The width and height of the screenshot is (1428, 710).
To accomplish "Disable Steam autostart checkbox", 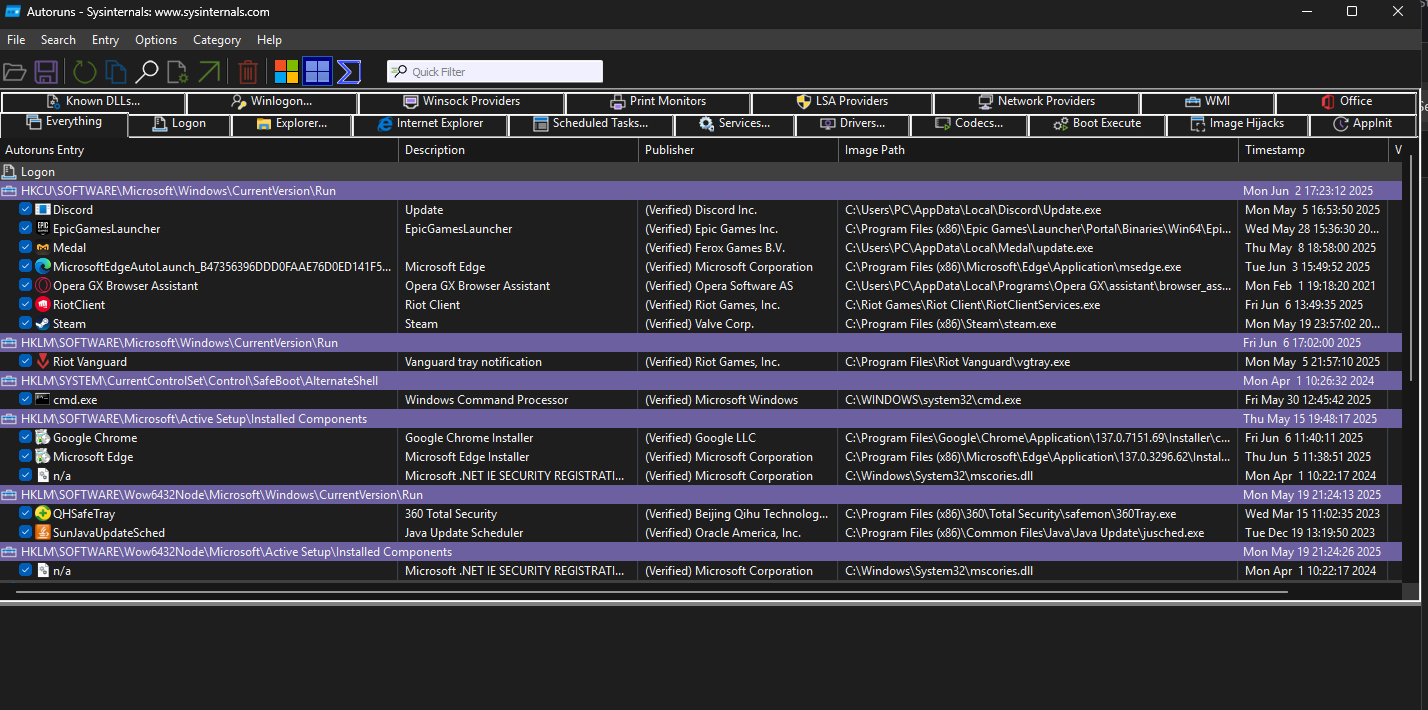I will click(x=26, y=324).
